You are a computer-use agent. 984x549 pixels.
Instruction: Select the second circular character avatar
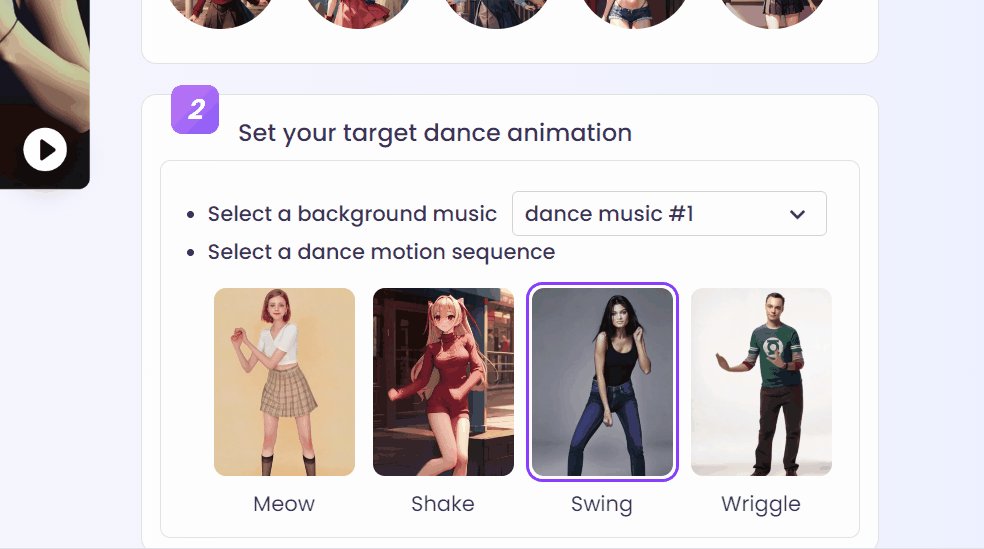(x=357, y=12)
